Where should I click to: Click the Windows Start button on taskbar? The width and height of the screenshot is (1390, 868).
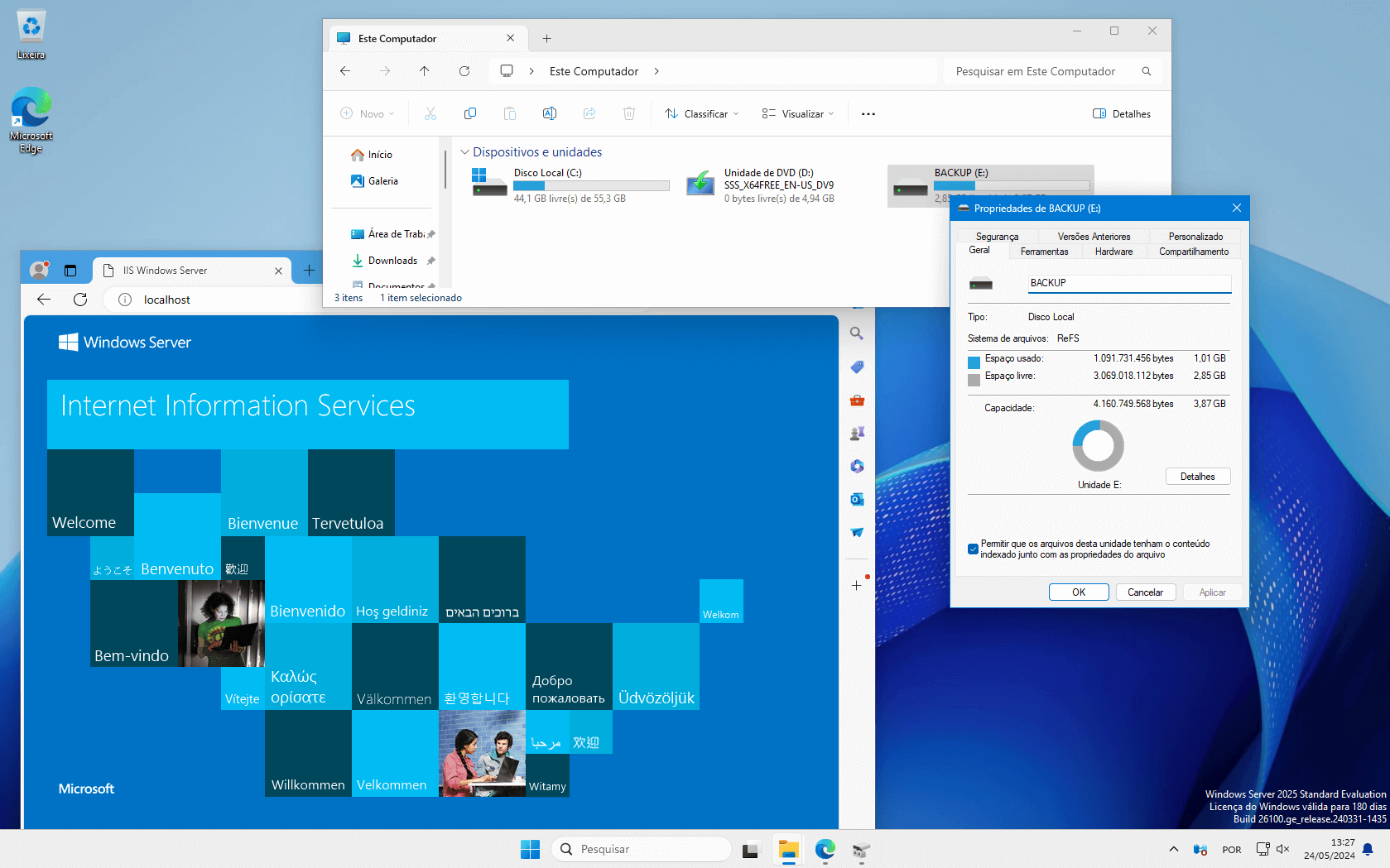coord(530,849)
